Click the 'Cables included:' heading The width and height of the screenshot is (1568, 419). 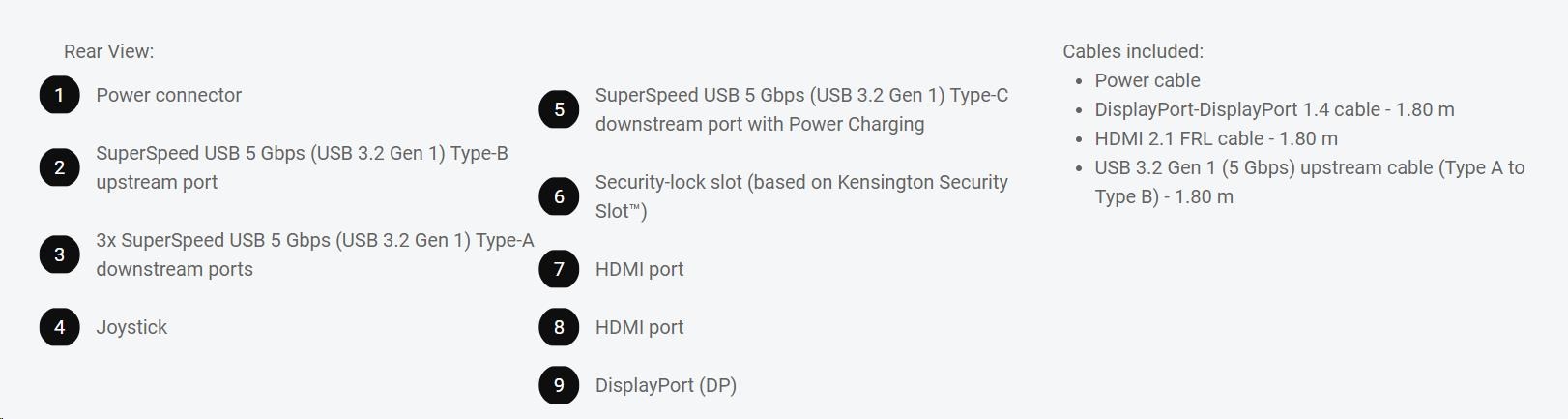[x=1132, y=51]
